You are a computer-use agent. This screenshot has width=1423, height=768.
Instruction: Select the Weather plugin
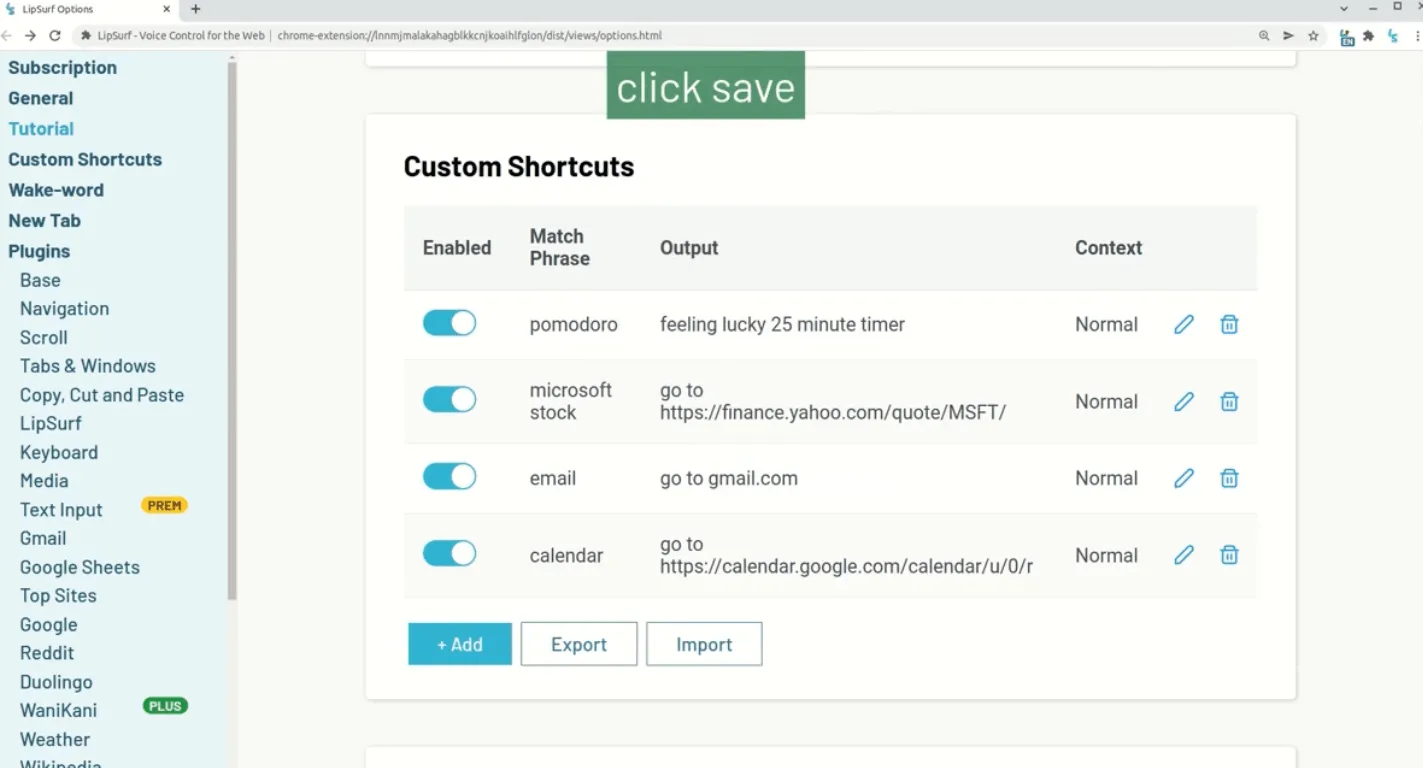point(55,739)
